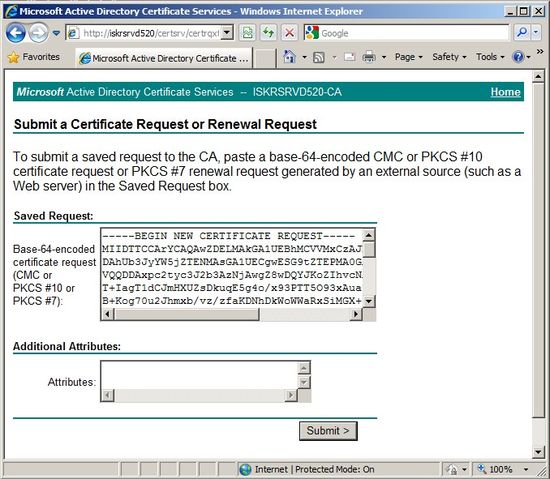The height and width of the screenshot is (479, 550).
Task: Click the Forward arrow navigation button
Action: 38,33
